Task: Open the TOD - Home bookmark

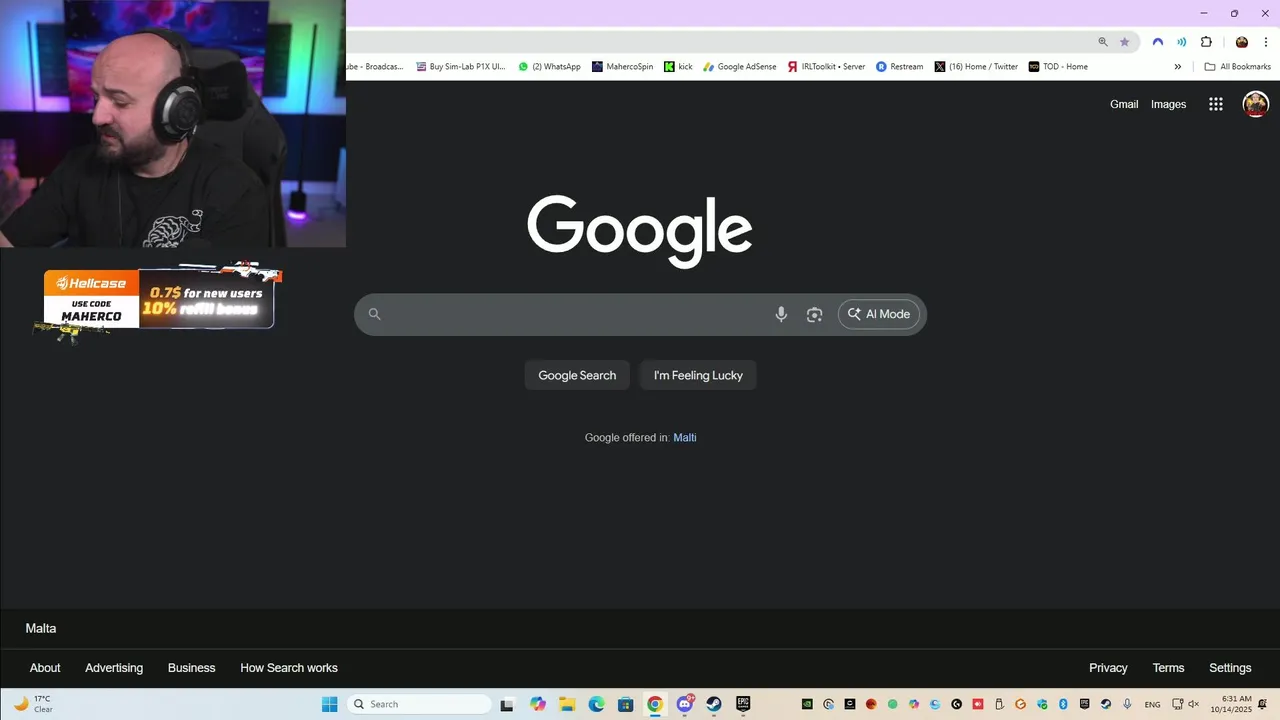Action: coord(1058,67)
